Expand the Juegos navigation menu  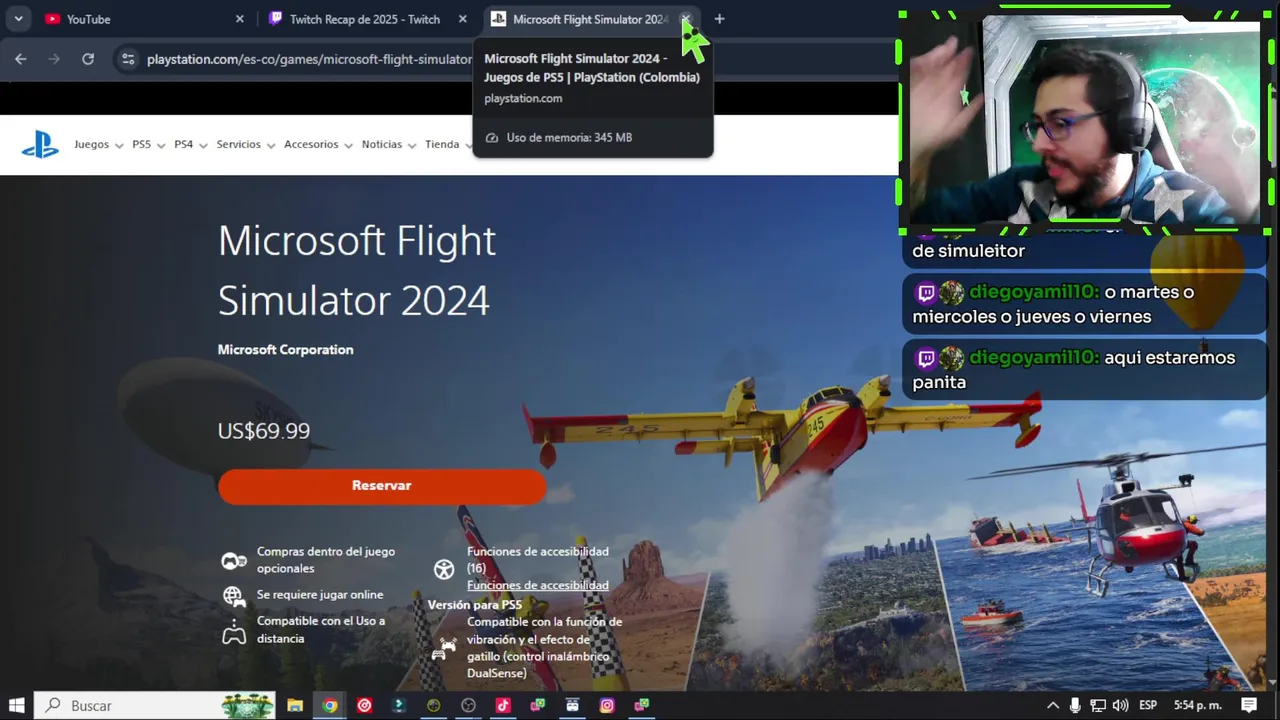pyautogui.click(x=98, y=145)
